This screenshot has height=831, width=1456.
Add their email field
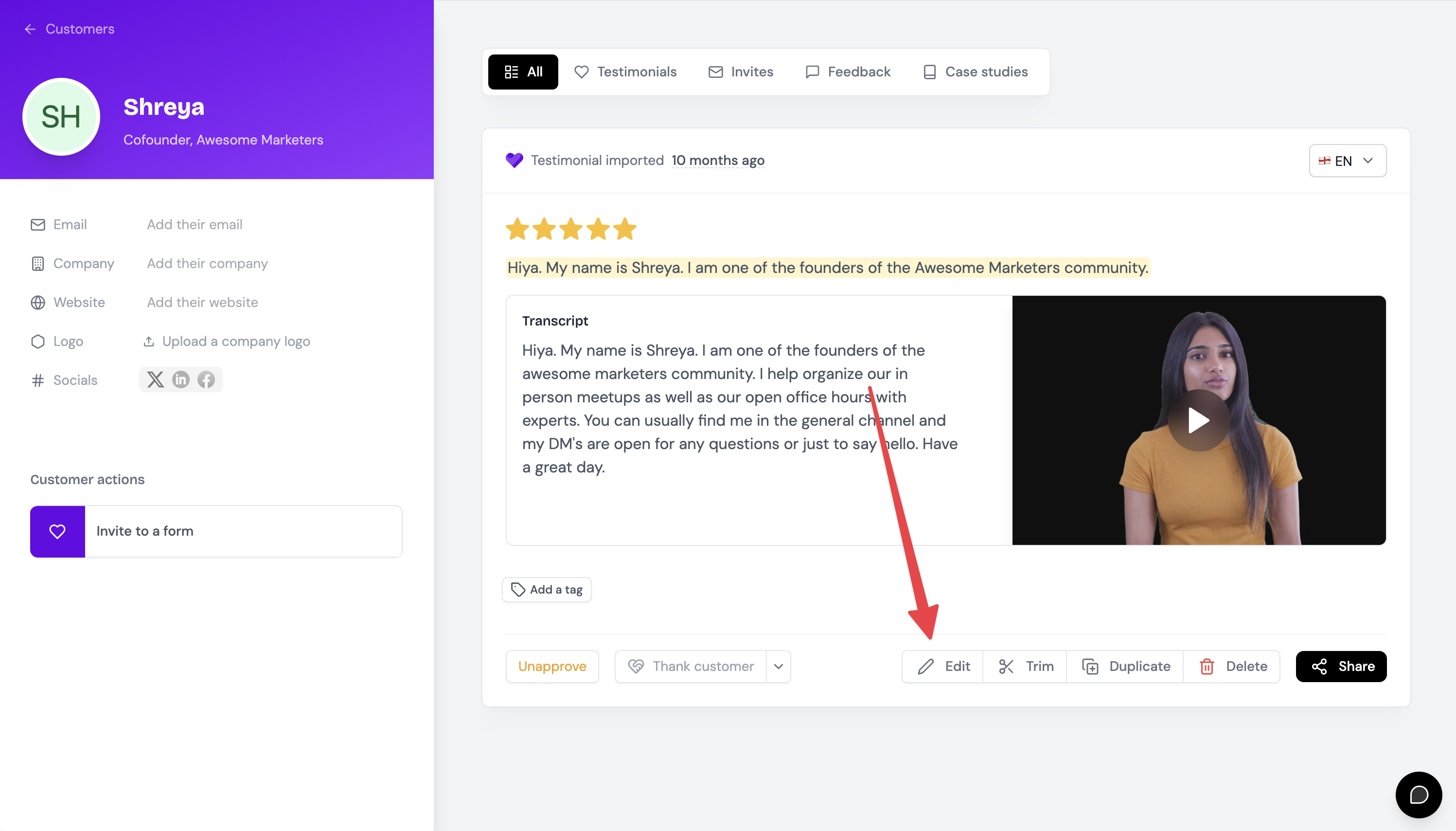pos(195,225)
